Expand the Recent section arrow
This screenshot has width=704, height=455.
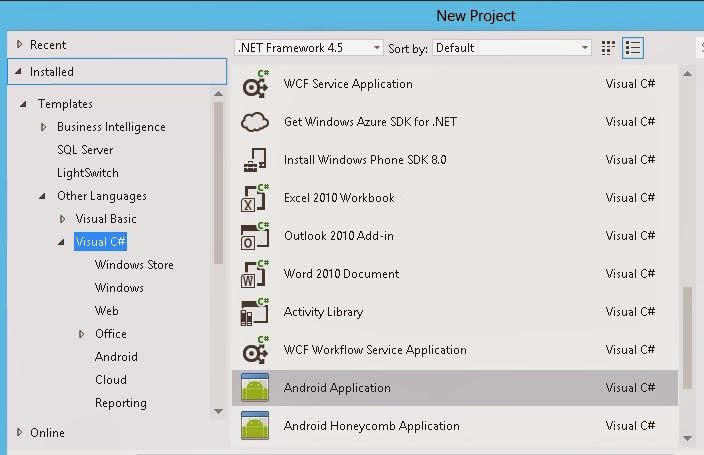tap(19, 44)
